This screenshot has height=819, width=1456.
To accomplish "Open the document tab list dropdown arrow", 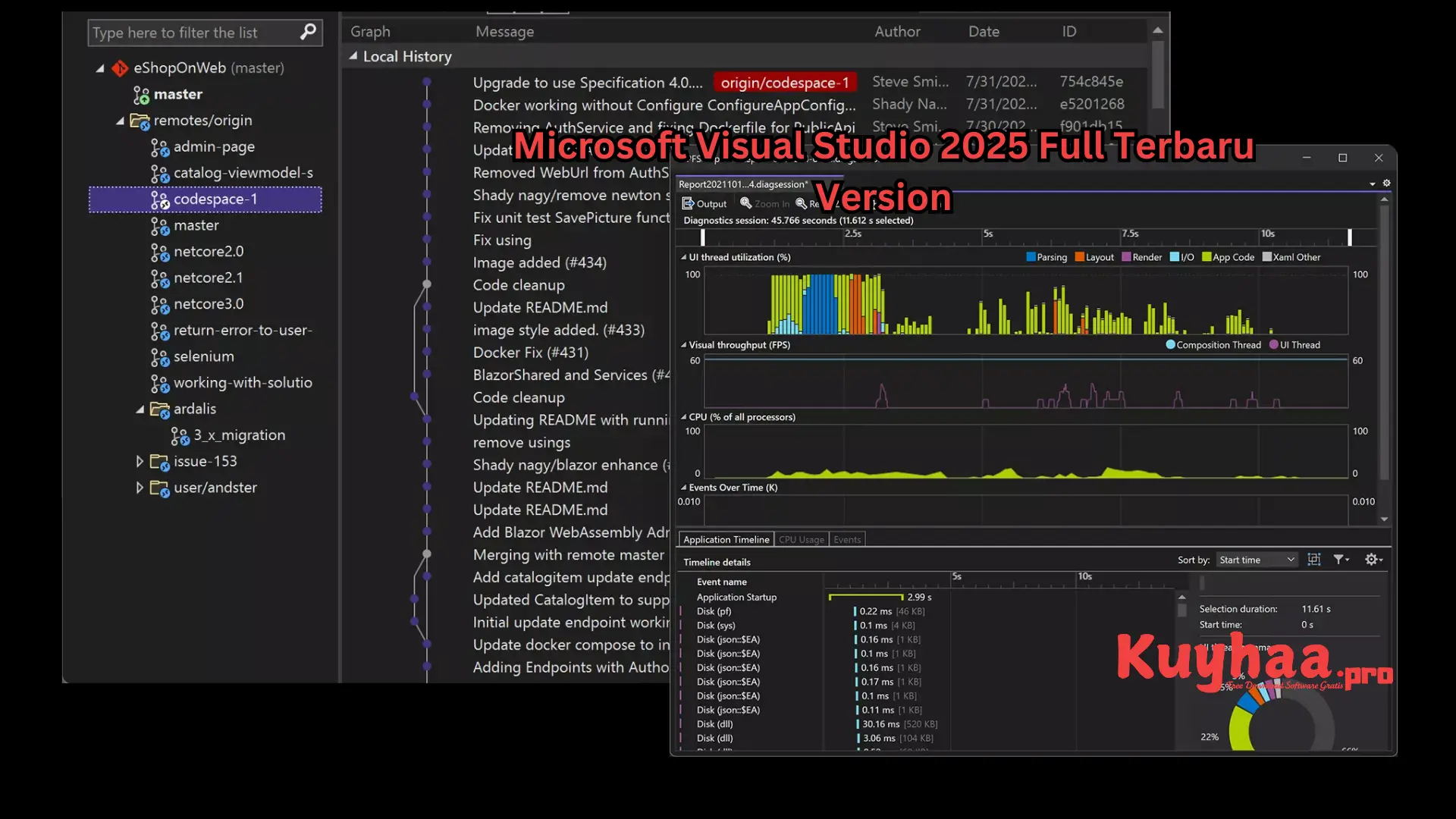I will pyautogui.click(x=1373, y=184).
